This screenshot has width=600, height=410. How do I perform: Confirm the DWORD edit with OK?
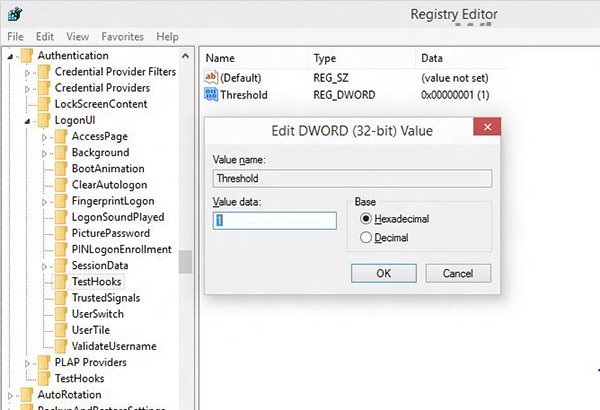point(384,273)
